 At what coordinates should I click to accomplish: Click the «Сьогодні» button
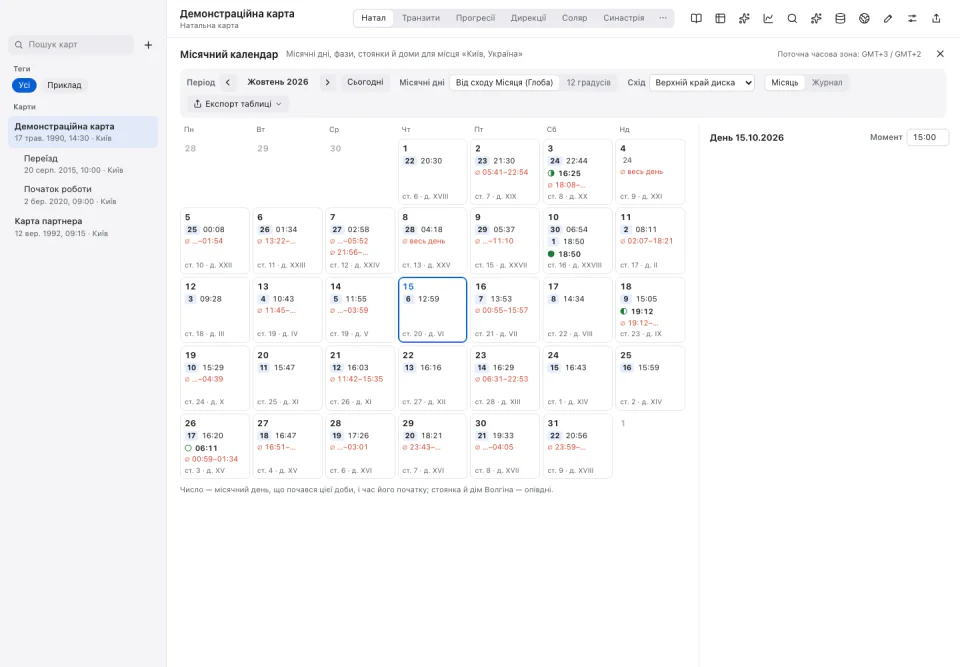(366, 82)
